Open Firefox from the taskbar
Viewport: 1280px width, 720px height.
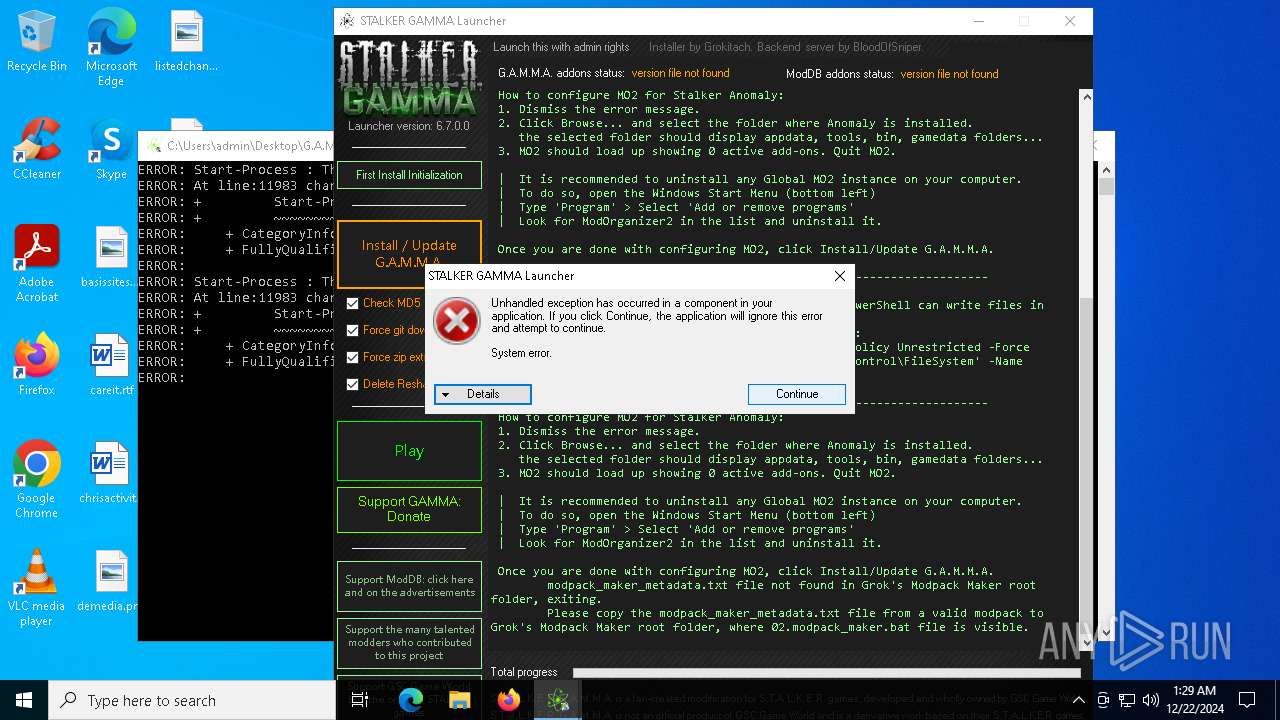pos(508,700)
